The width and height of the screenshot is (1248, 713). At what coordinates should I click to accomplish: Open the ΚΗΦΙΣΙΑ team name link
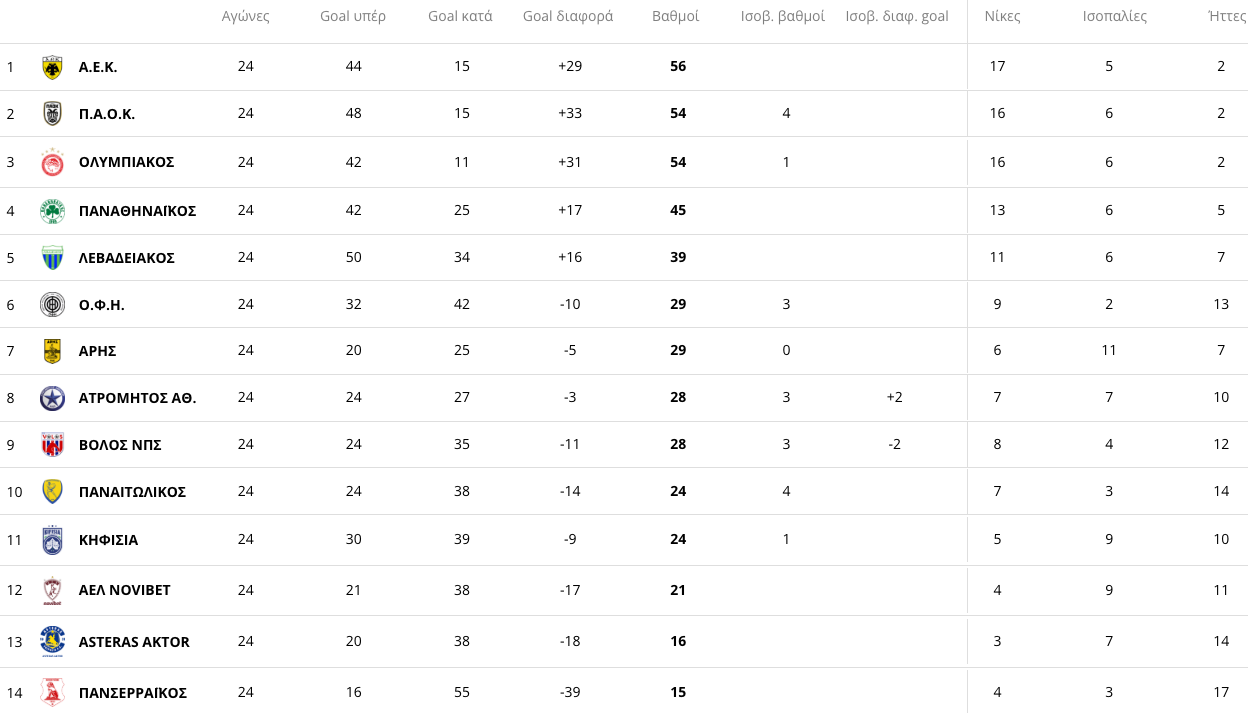click(x=108, y=540)
